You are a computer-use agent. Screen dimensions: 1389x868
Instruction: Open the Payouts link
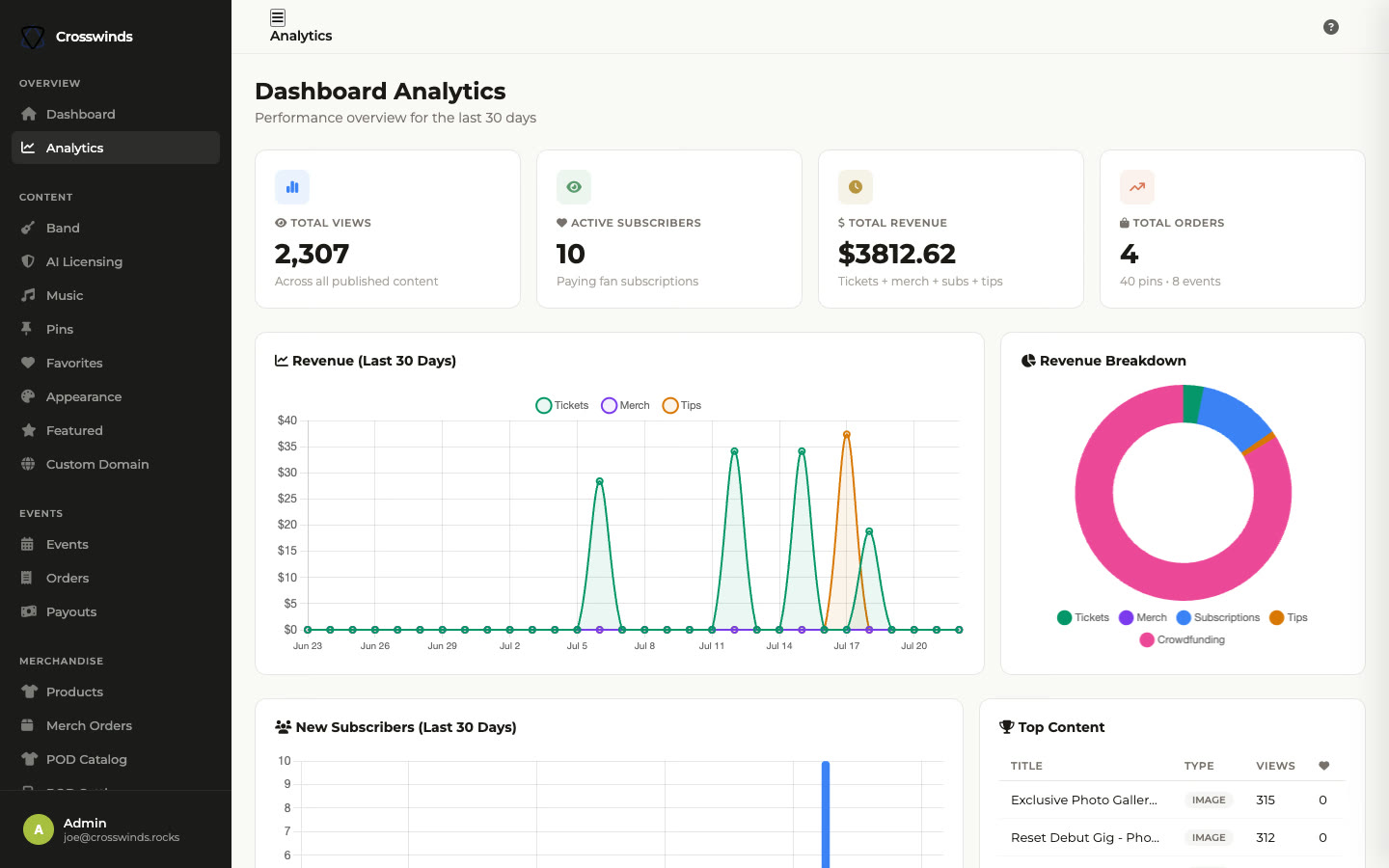[x=116, y=611]
